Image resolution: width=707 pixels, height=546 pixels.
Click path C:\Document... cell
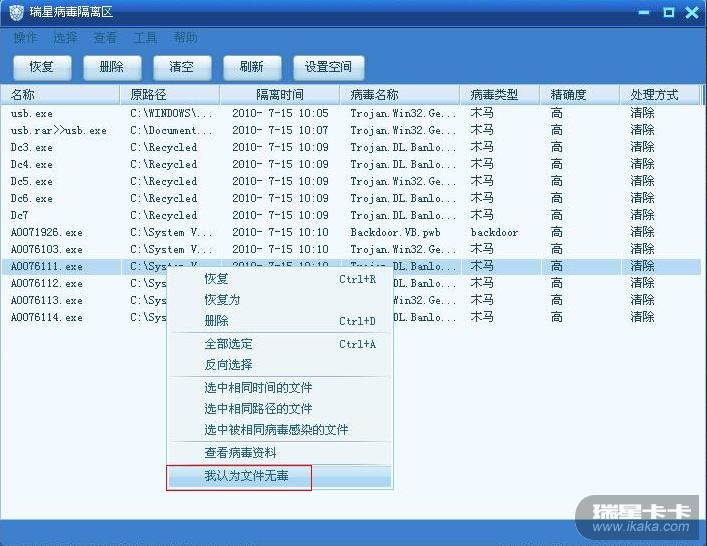pos(171,130)
